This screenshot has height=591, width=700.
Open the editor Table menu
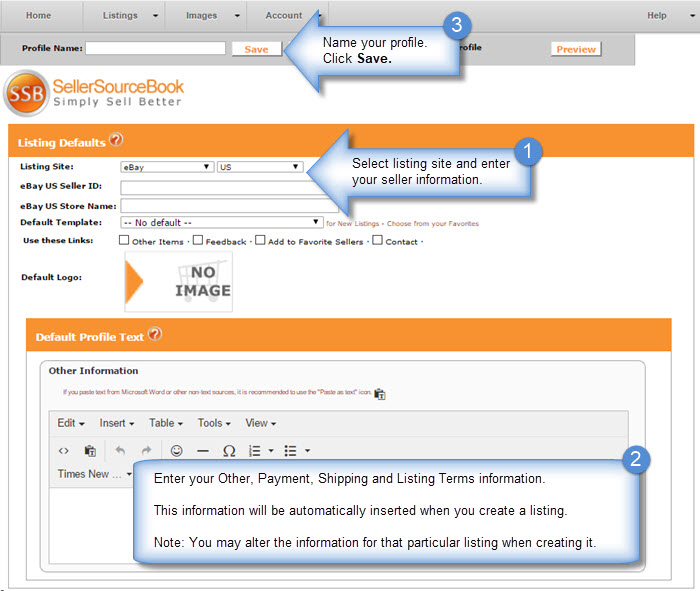point(166,423)
